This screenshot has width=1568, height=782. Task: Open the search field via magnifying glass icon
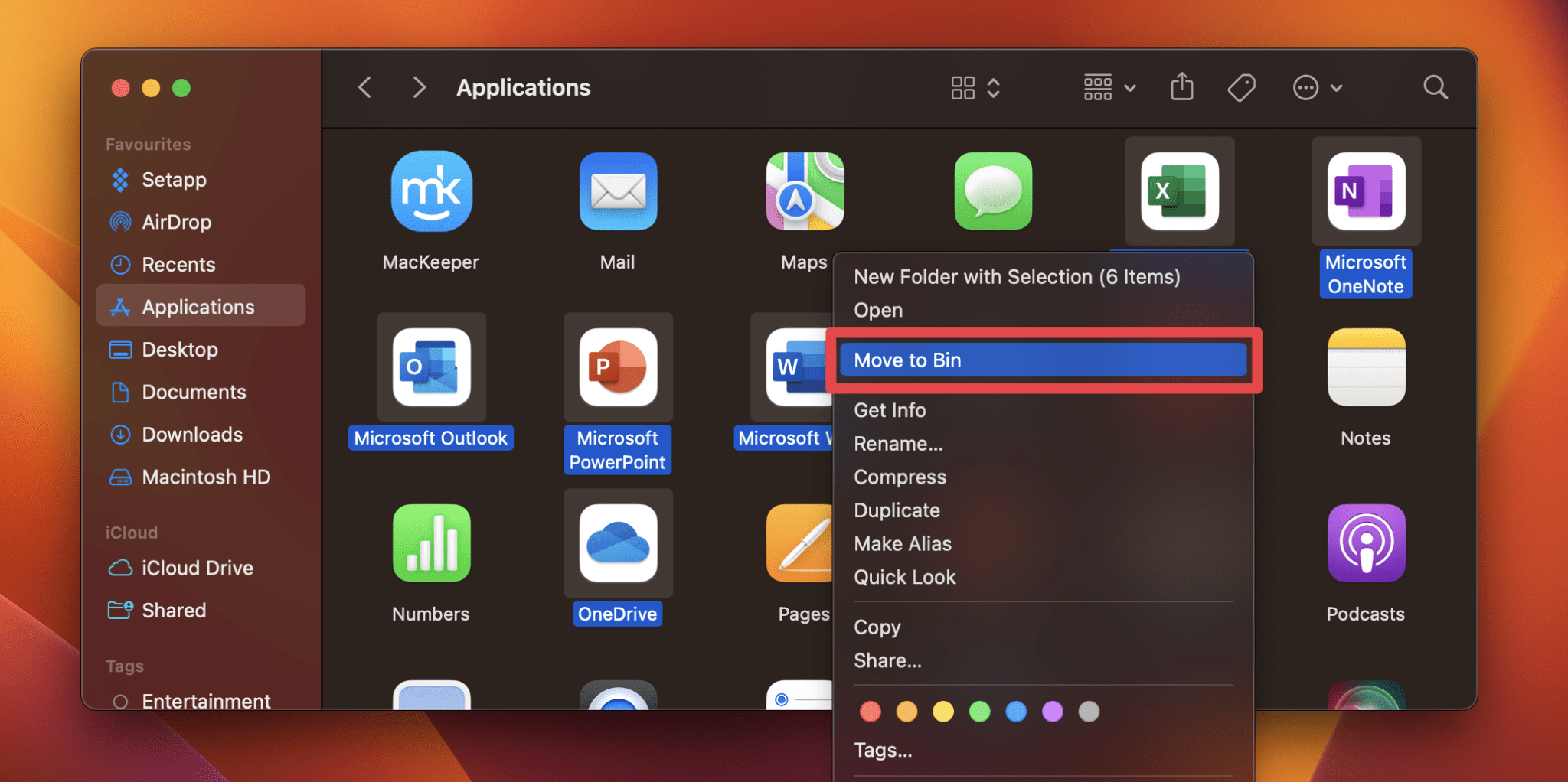(x=1435, y=86)
